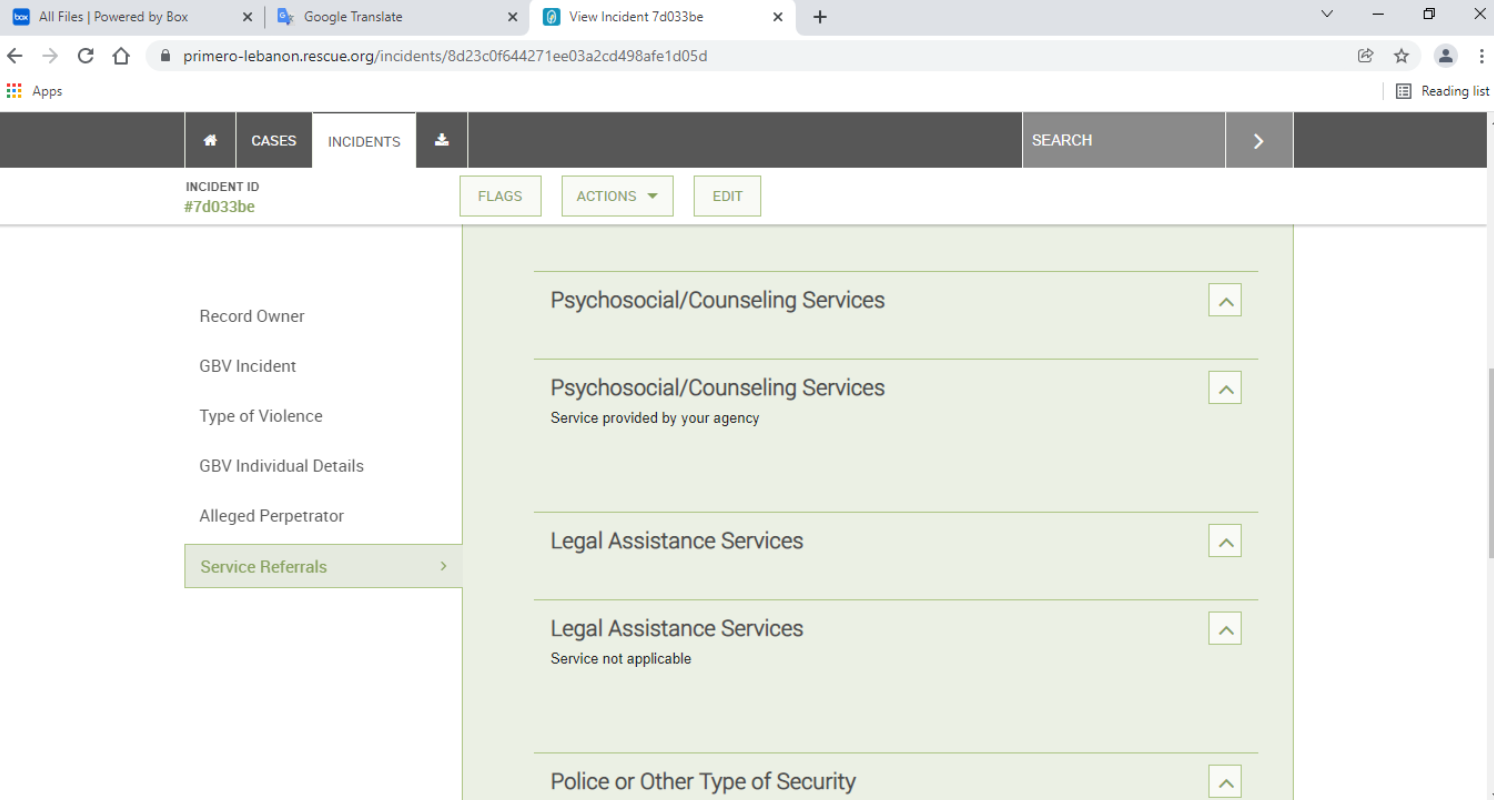Open the Reading list
Image resolution: width=1494 pixels, height=800 pixels.
click(1443, 91)
